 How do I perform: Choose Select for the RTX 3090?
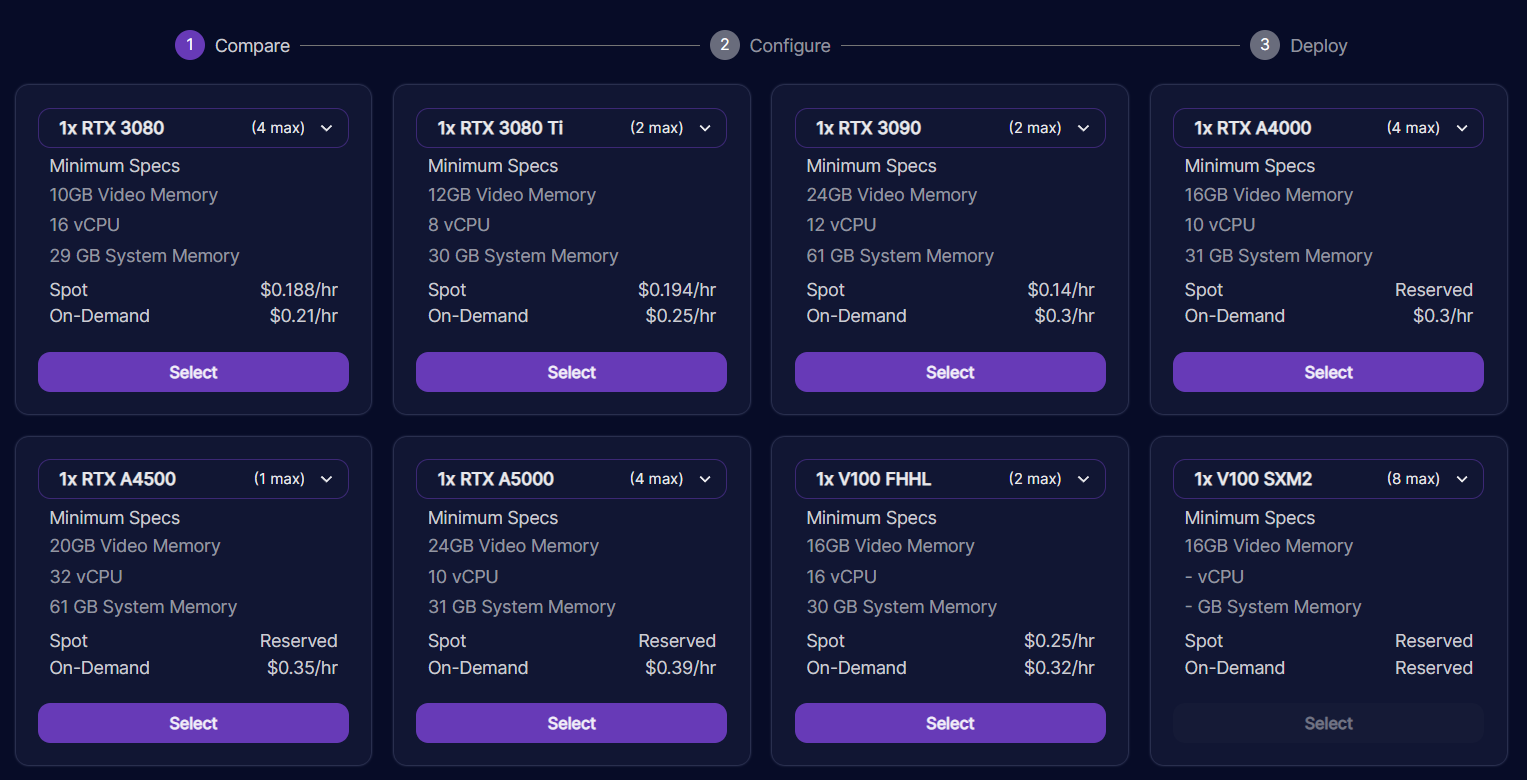click(950, 372)
